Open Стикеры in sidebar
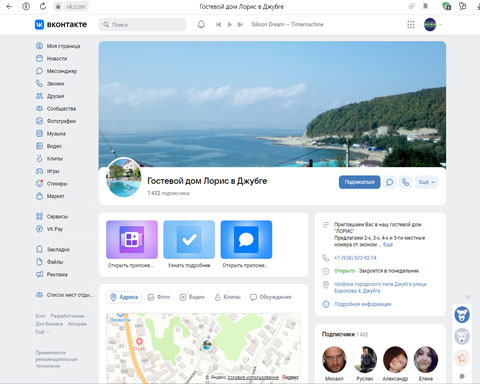Screen dimensions: 480x384 coord(51,184)
